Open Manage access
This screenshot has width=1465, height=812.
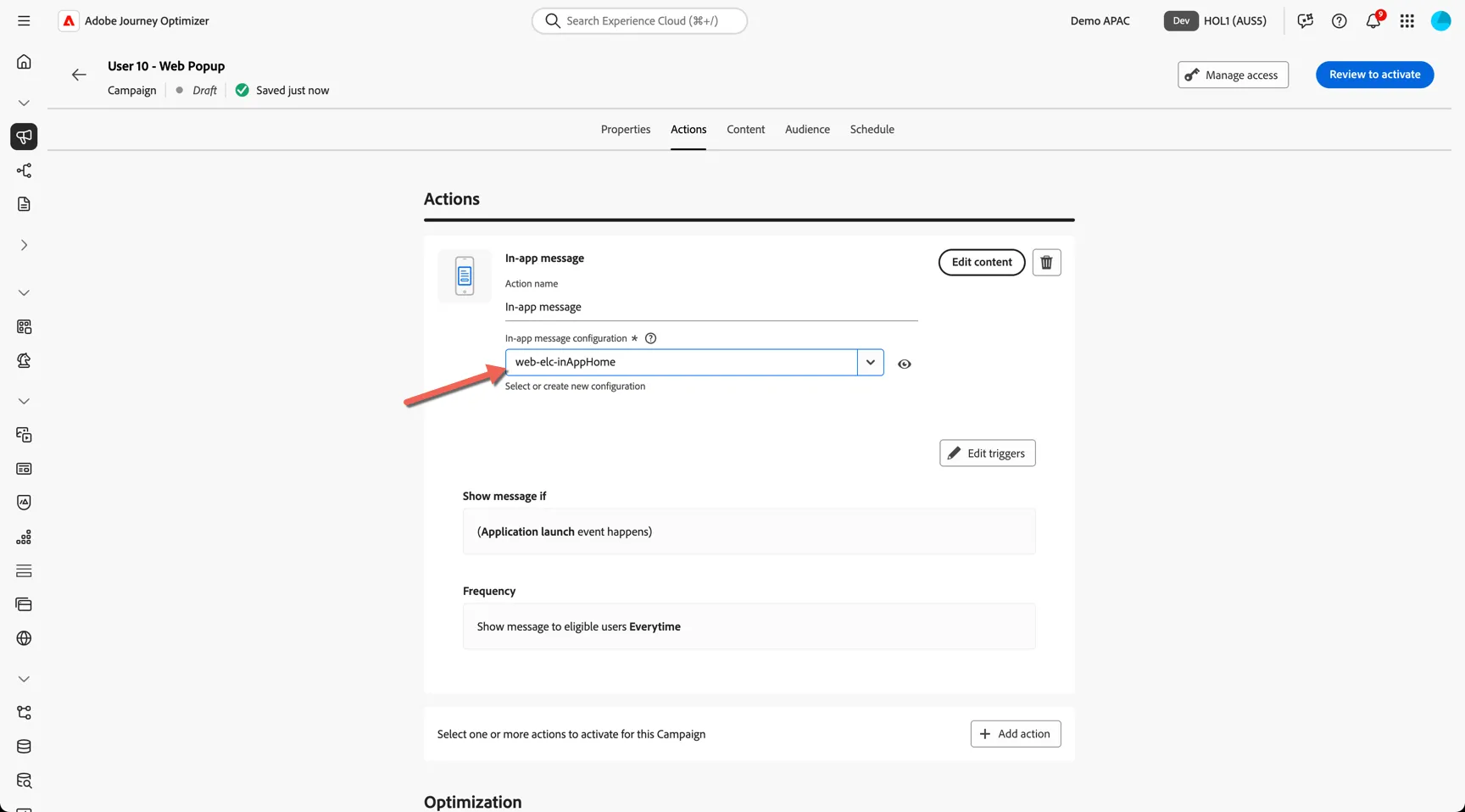pyautogui.click(x=1233, y=75)
